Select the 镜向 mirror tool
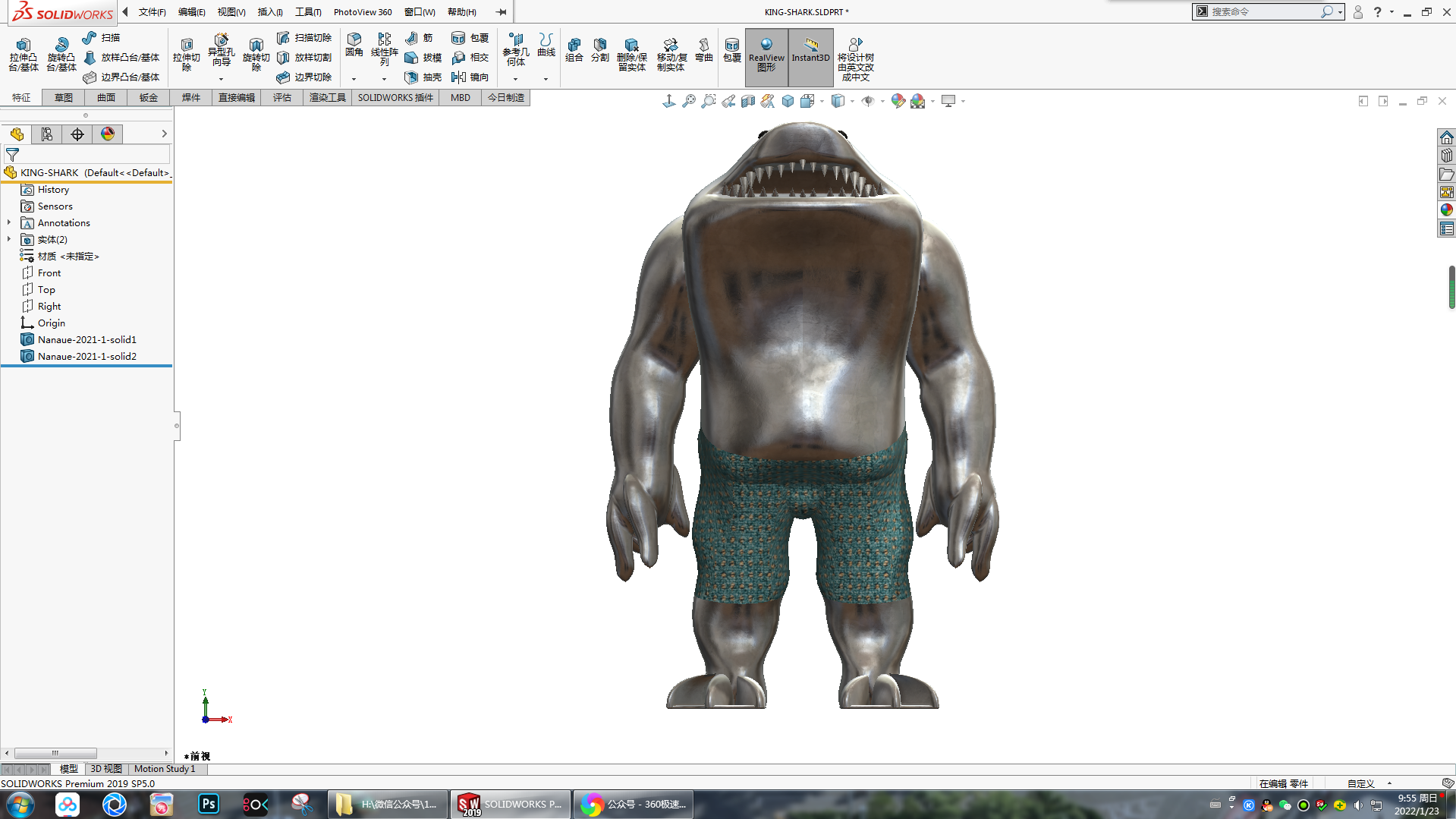Viewport: 1456px width, 819px height. tap(470, 77)
